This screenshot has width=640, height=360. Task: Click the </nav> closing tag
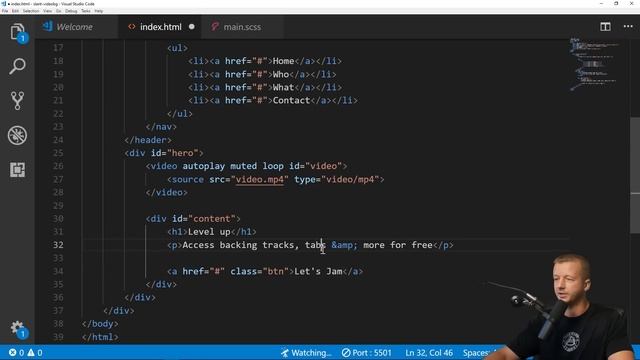(161, 127)
